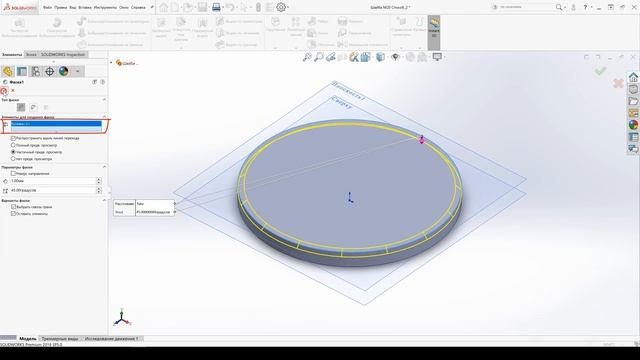Image resolution: width=640 pixels, height=360 pixels.
Task: Click the Print icon in the top toolbar
Action: pyautogui.click(x=216, y=7)
